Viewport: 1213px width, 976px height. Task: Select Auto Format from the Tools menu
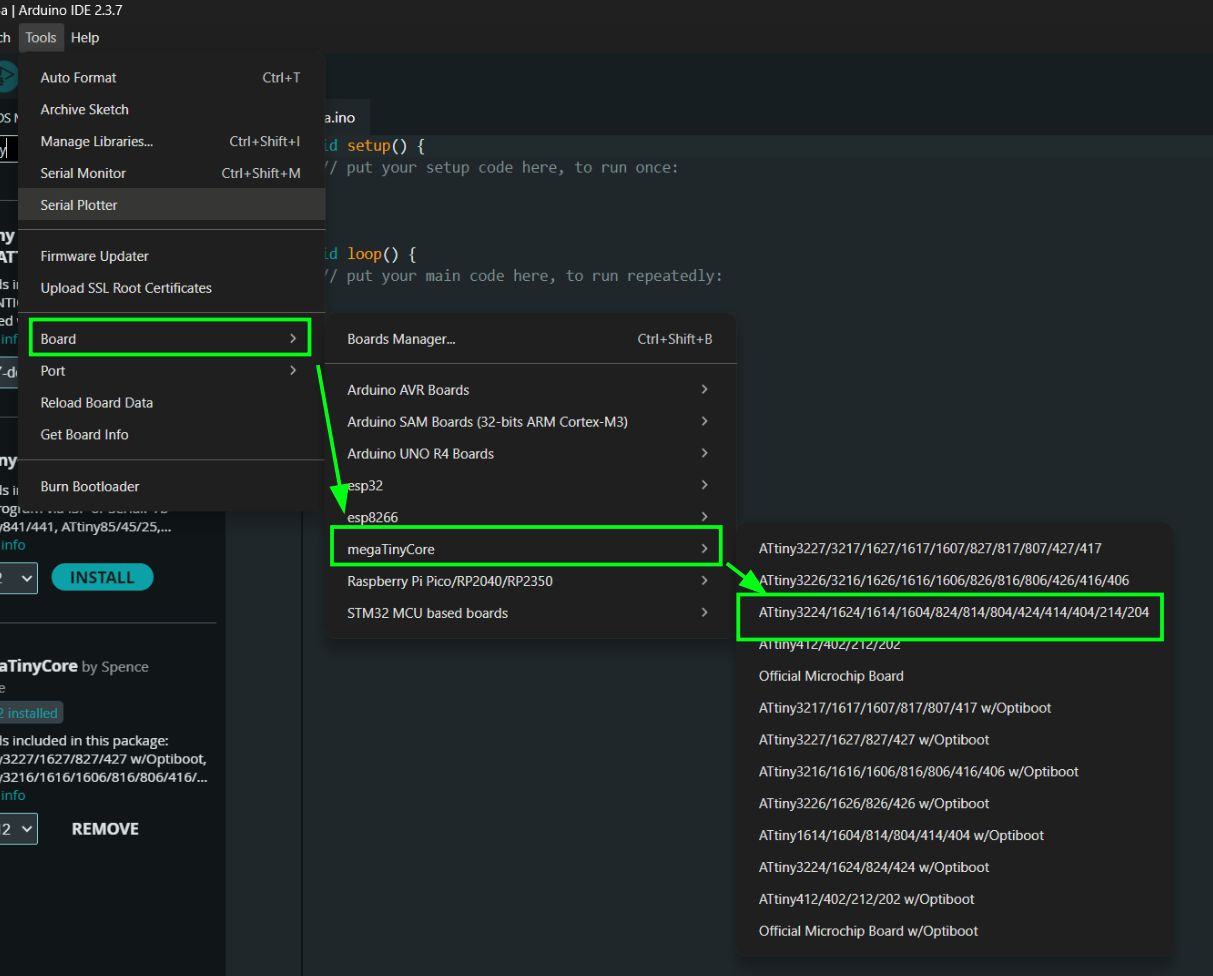coord(171,78)
